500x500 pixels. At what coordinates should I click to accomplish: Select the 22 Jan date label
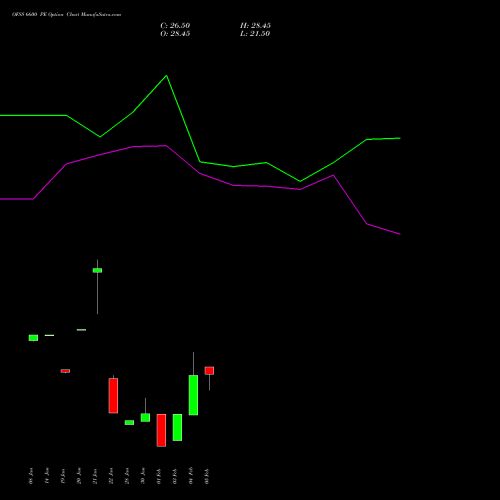[x=111, y=476]
